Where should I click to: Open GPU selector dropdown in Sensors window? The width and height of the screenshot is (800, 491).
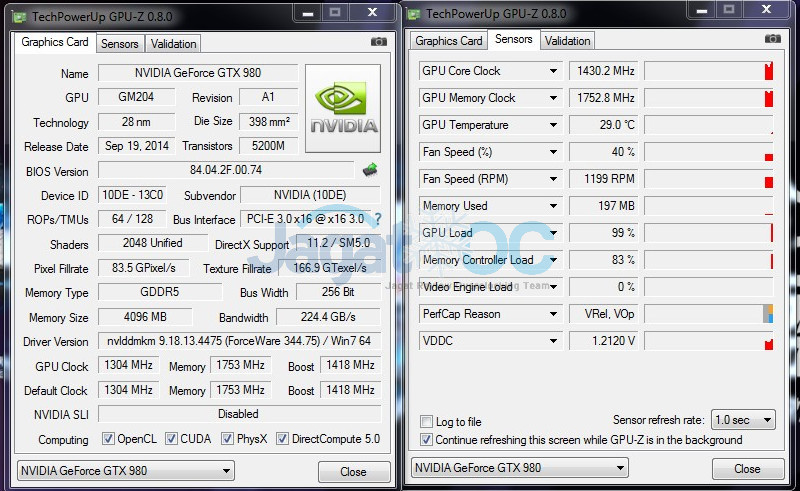519,468
